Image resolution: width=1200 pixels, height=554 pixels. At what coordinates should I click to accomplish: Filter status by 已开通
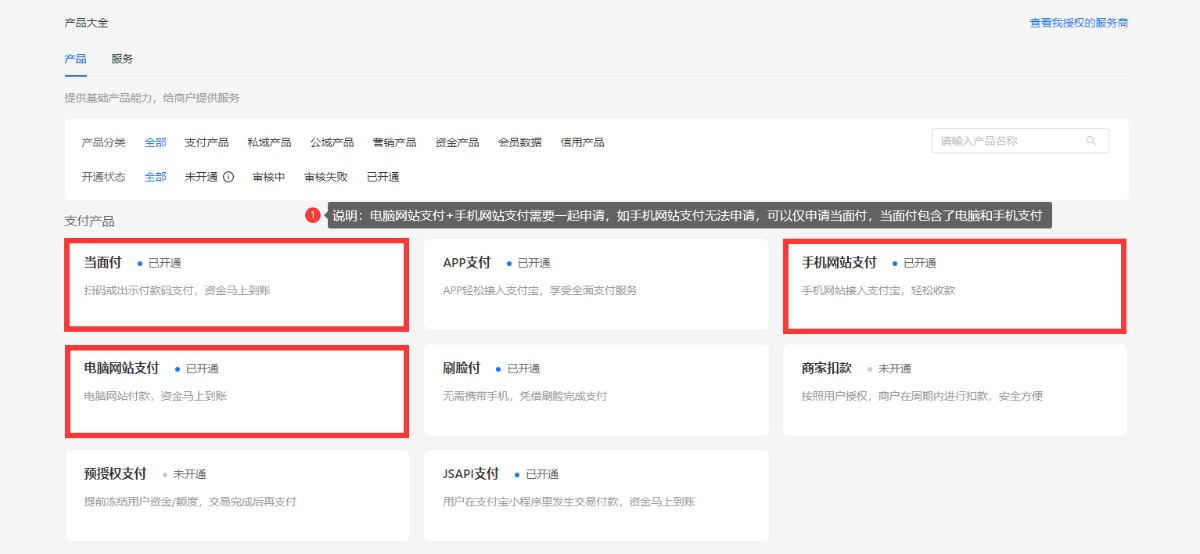point(383,177)
